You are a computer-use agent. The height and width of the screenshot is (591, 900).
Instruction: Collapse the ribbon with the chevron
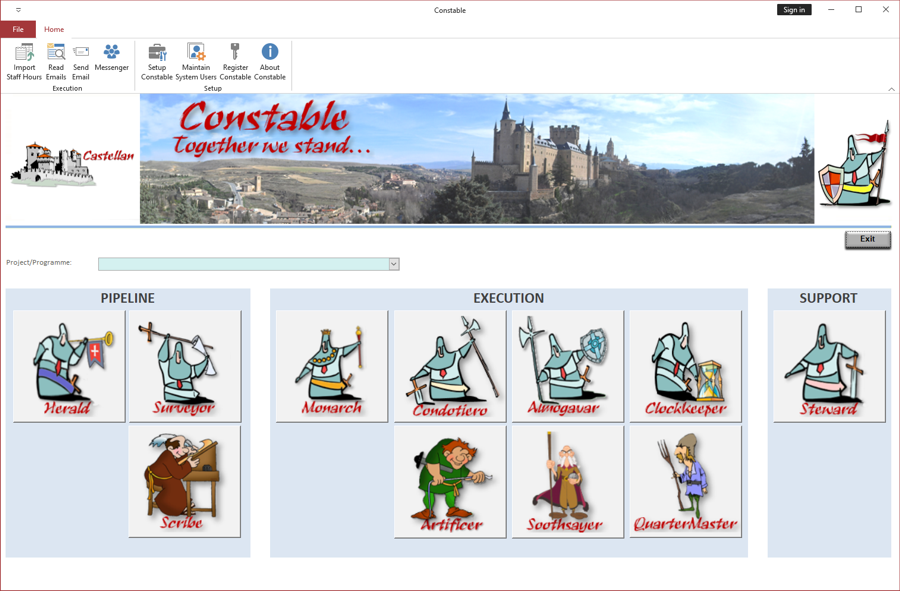(891, 89)
